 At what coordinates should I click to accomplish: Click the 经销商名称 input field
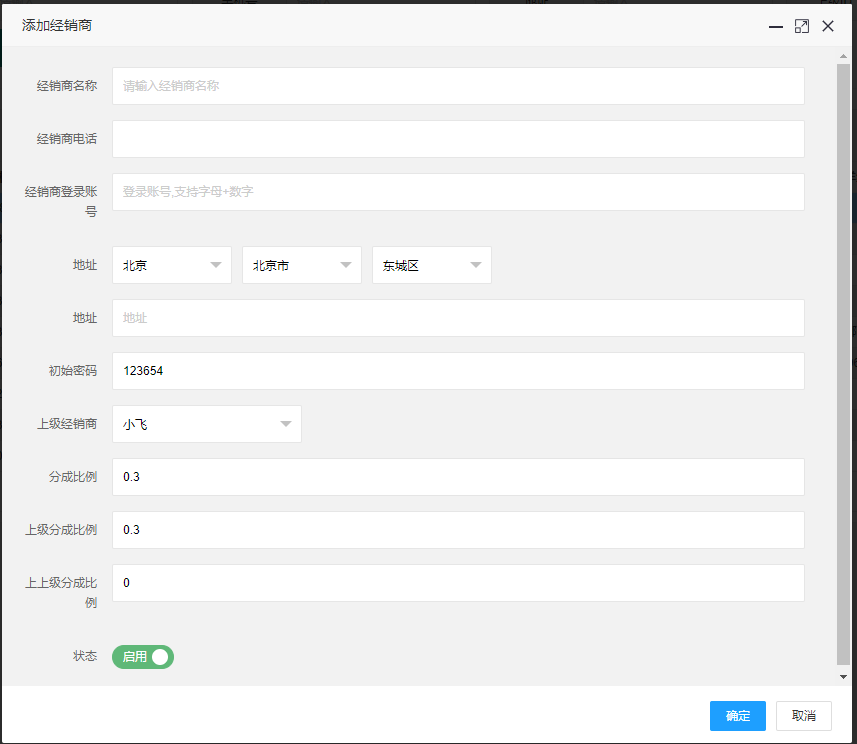(x=458, y=86)
